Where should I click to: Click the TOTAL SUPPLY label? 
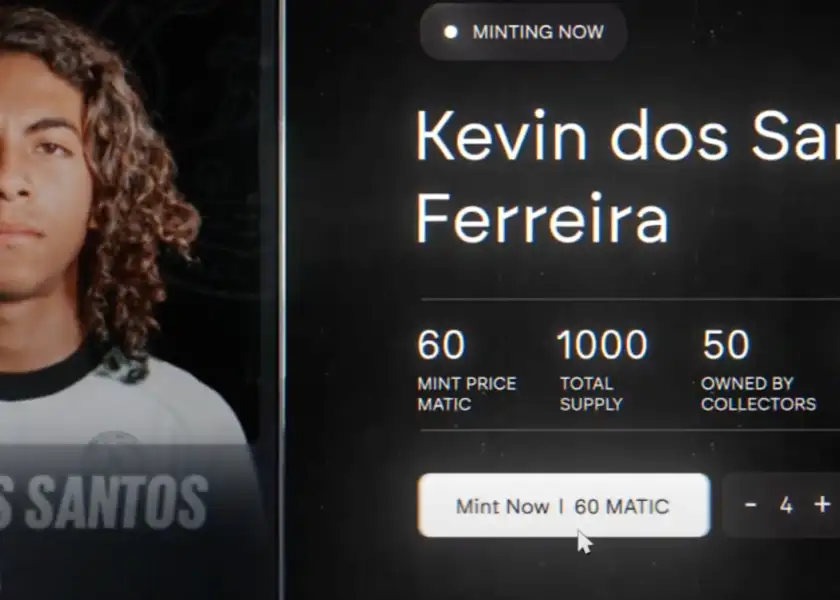click(591, 394)
